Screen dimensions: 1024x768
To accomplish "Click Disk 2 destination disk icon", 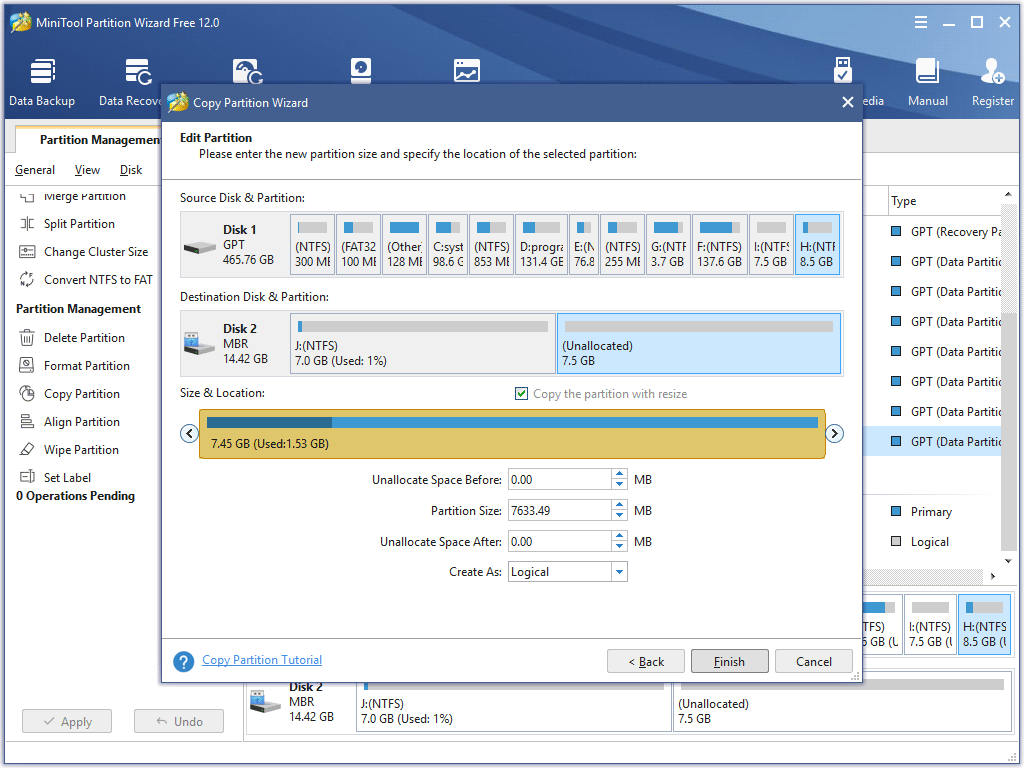I will (x=199, y=344).
